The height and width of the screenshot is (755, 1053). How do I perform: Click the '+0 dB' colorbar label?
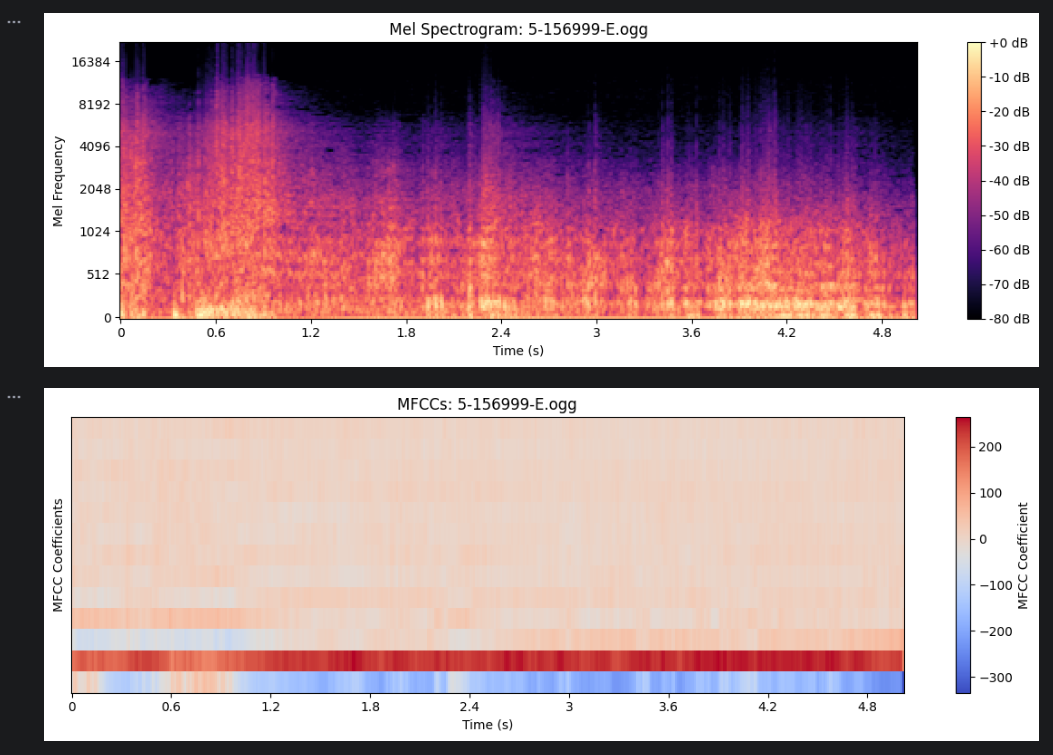click(x=1009, y=43)
